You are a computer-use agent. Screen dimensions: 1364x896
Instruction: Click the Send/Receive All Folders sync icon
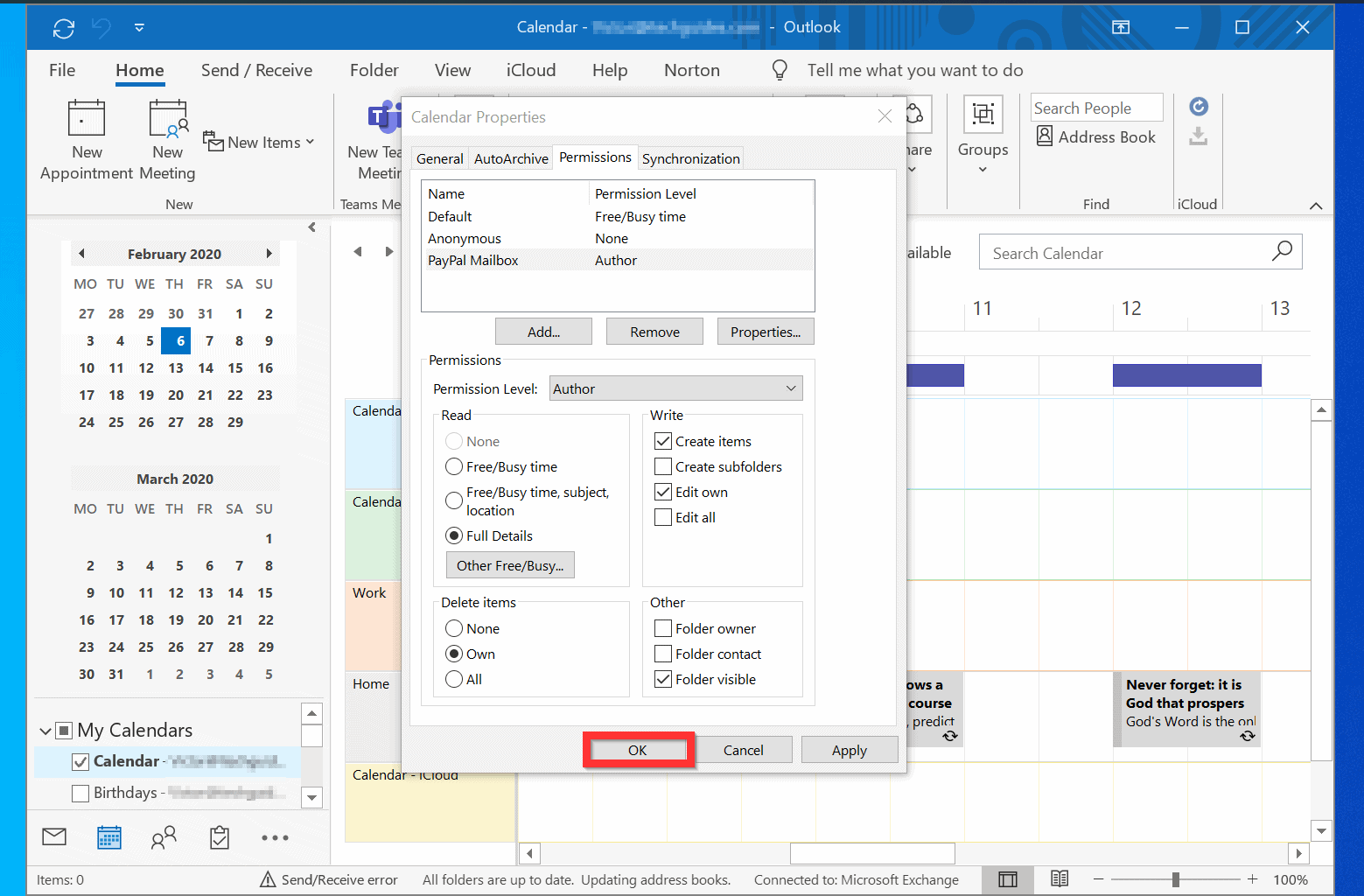point(64,28)
